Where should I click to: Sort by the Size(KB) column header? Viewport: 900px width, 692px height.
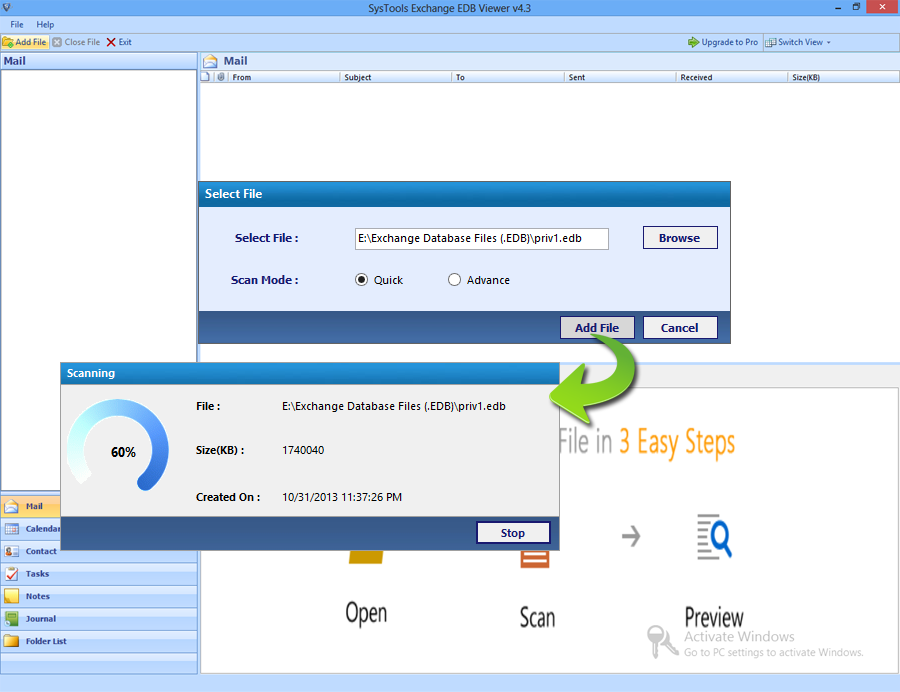click(x=844, y=77)
